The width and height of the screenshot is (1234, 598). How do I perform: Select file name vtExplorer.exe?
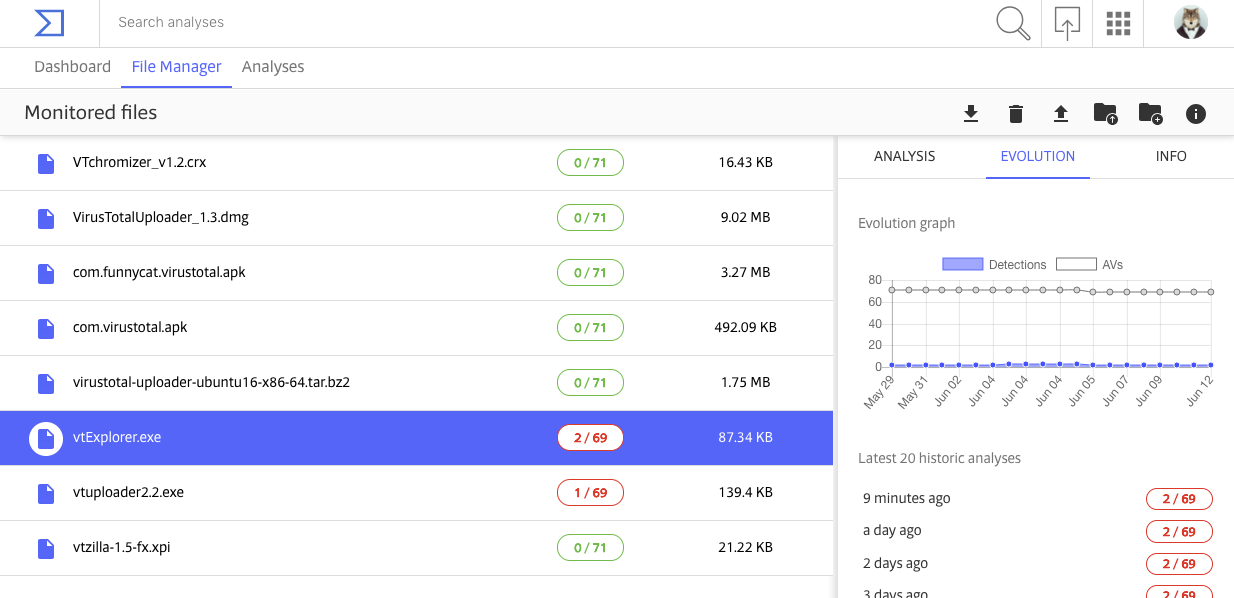117,437
